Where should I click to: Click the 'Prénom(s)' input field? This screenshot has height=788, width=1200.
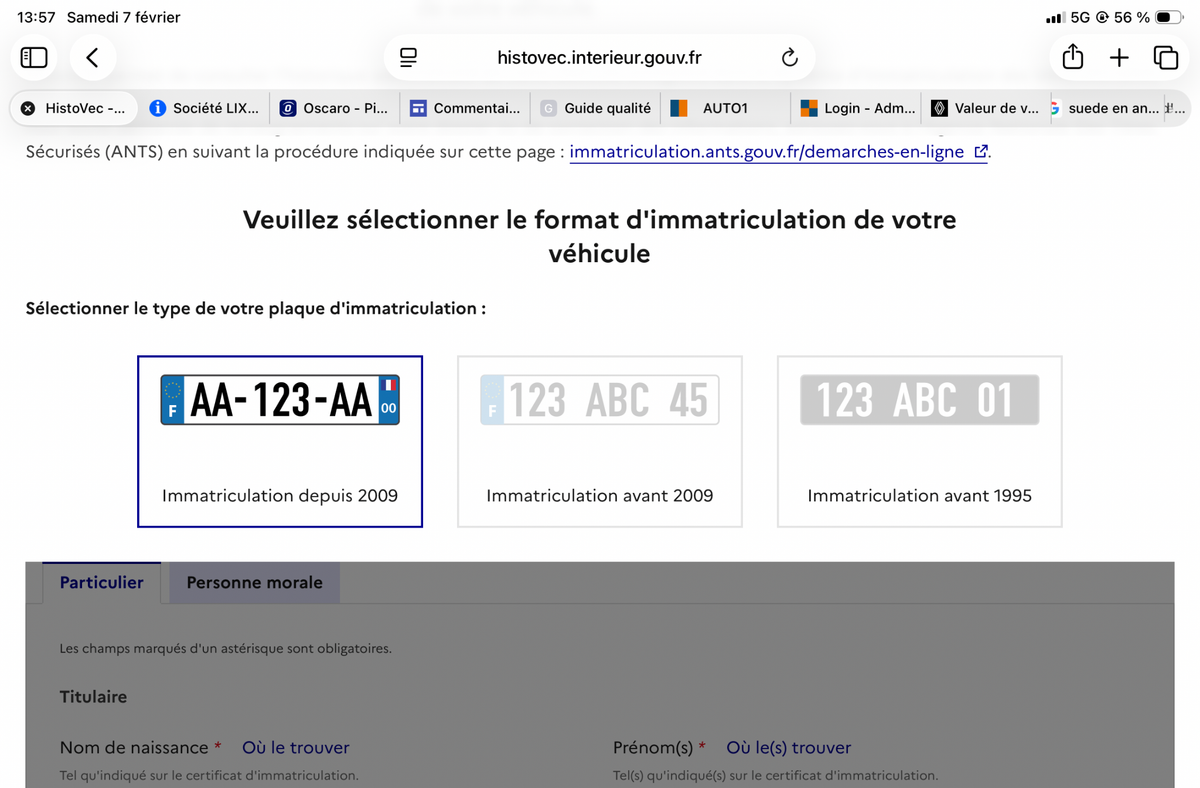[850, 782]
